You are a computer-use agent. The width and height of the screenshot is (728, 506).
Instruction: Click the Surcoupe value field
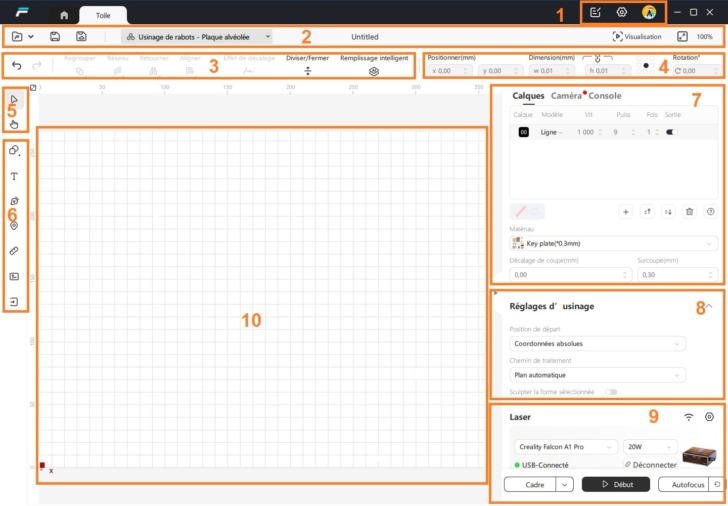(x=677, y=274)
